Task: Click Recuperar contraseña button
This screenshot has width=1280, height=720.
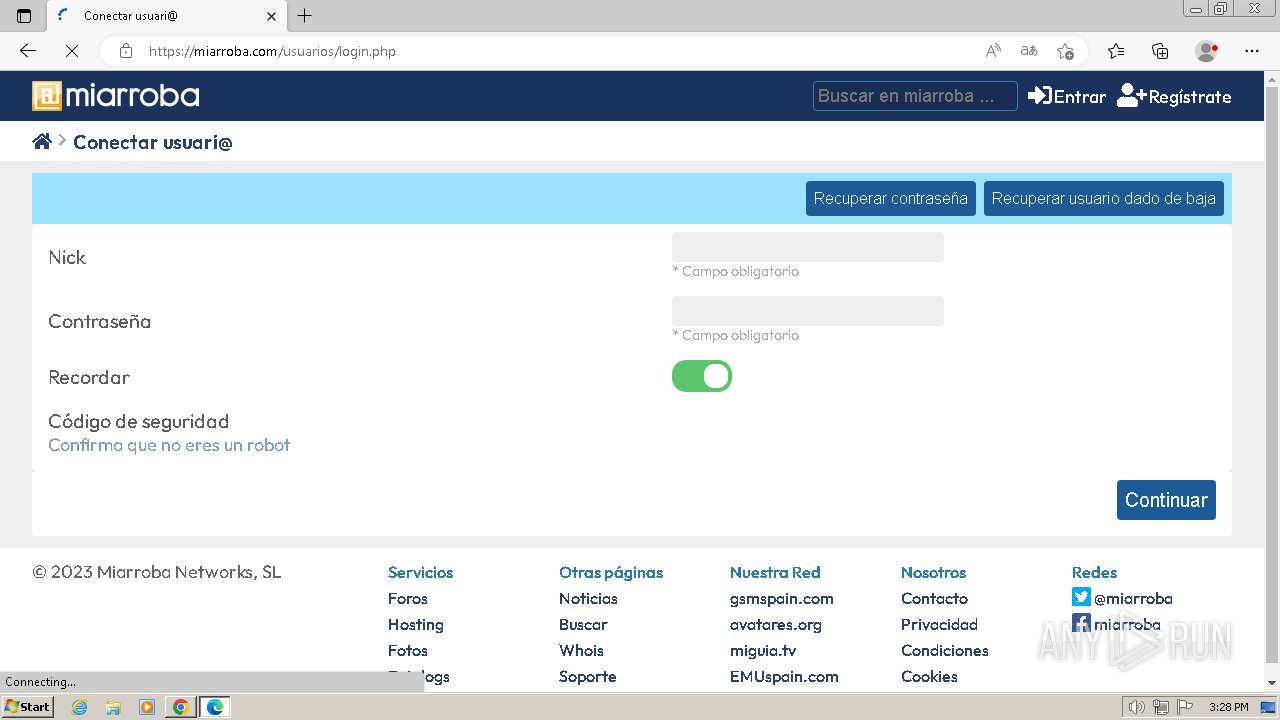Action: click(x=890, y=198)
